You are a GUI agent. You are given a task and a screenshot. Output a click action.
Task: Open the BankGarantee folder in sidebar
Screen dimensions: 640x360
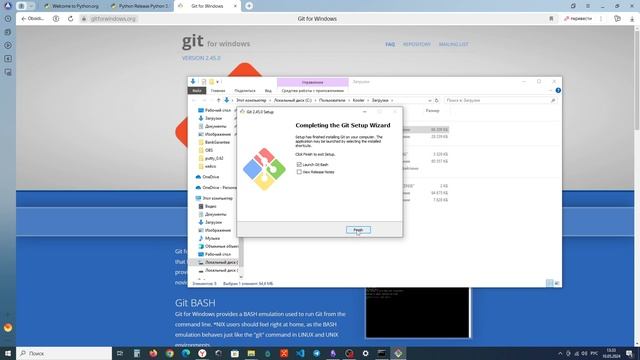(x=214, y=142)
